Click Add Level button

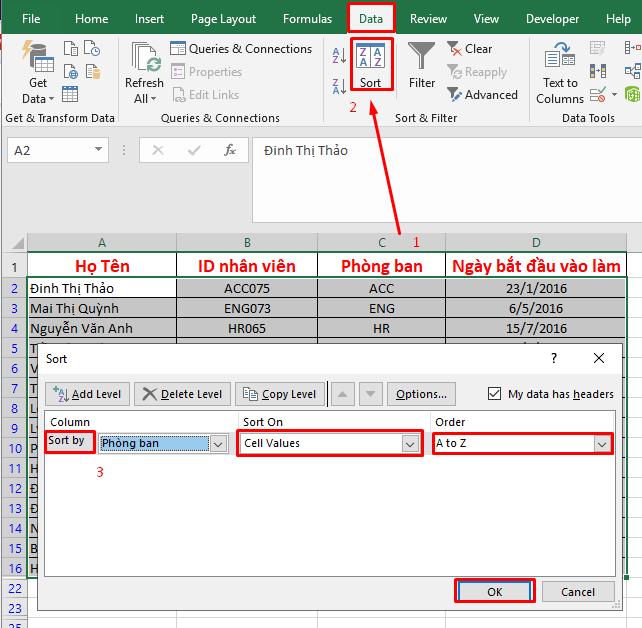(86, 394)
